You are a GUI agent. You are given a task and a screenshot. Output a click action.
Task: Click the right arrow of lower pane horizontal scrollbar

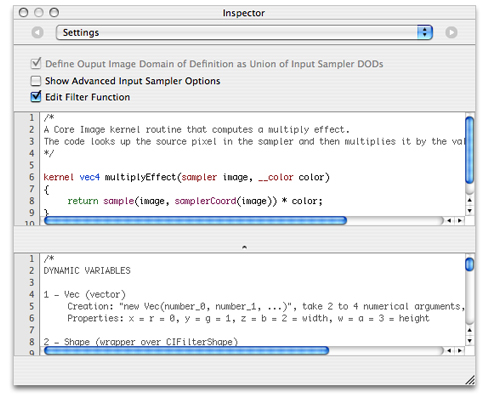[460, 351]
